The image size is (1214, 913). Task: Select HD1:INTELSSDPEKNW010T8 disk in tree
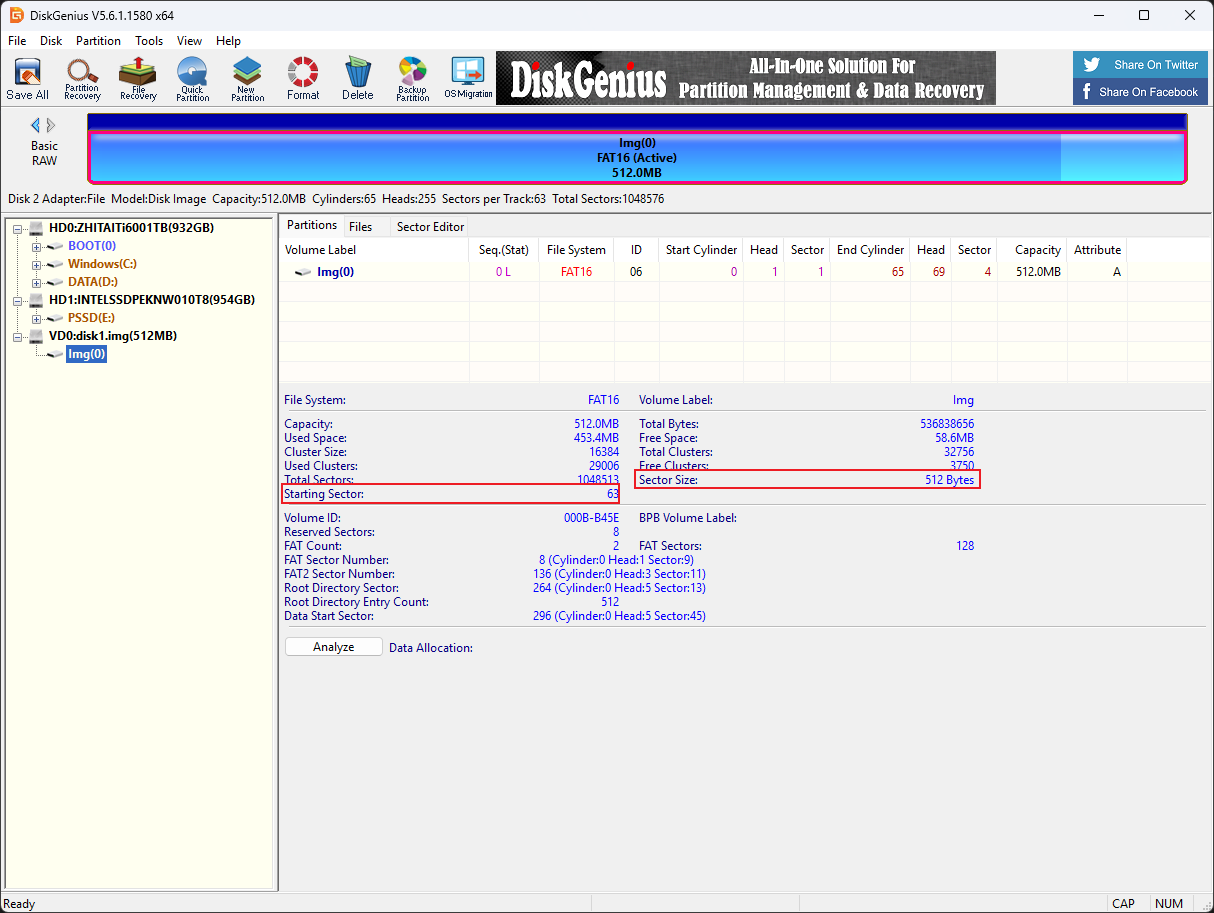151,300
